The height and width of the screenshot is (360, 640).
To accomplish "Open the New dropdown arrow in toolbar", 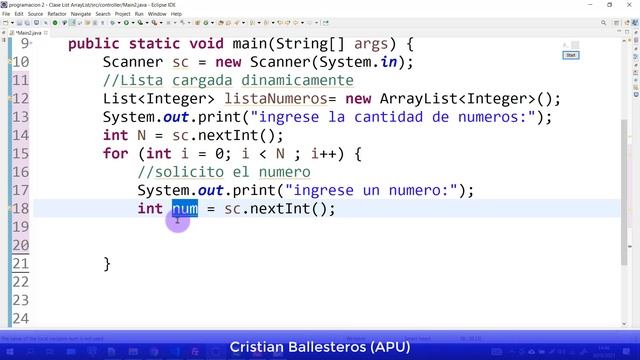I will pyautogui.click(x=12, y=23).
